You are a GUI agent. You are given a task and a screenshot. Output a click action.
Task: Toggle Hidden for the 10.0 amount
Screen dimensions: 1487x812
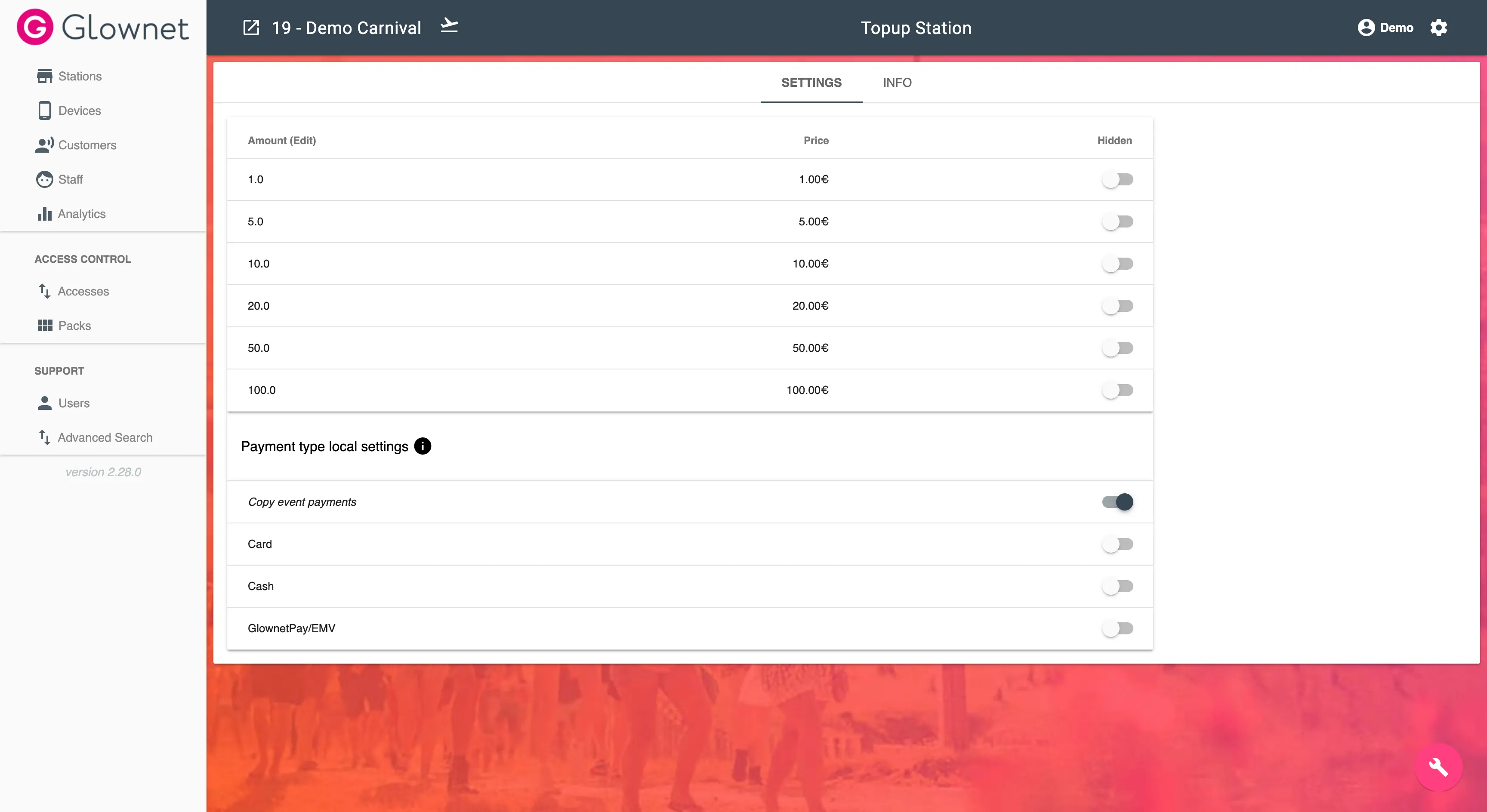(1117, 264)
